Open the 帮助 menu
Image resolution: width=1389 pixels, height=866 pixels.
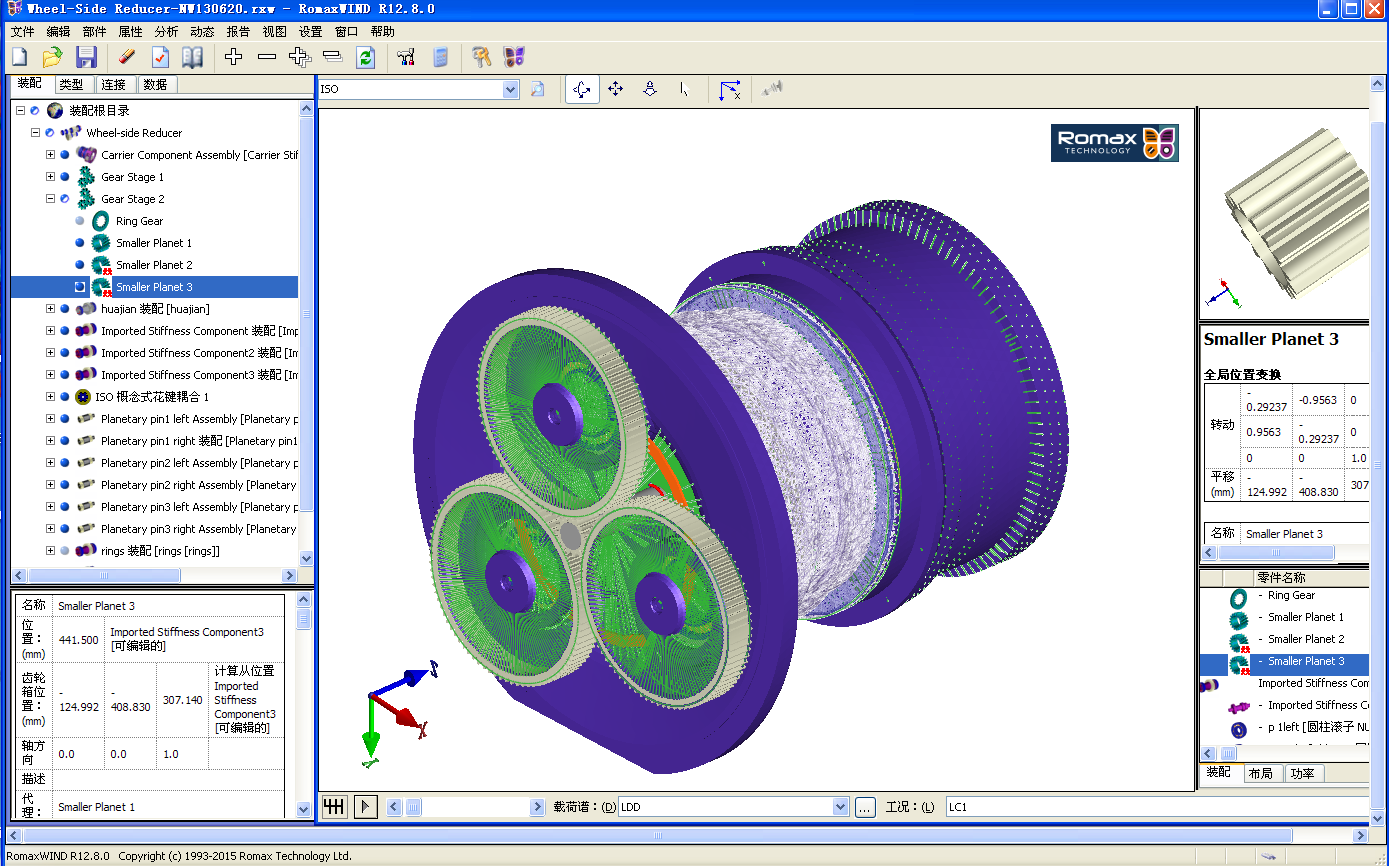[x=382, y=32]
